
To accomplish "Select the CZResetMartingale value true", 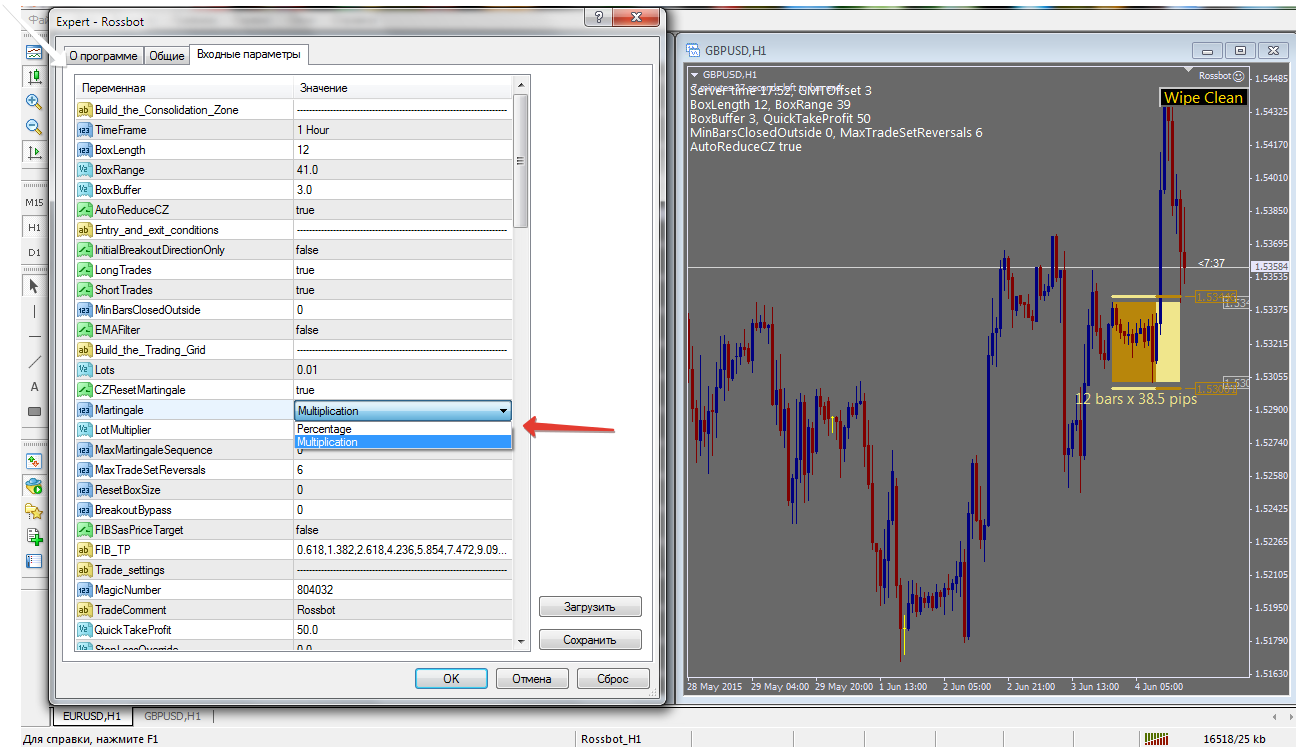I will click(403, 390).
